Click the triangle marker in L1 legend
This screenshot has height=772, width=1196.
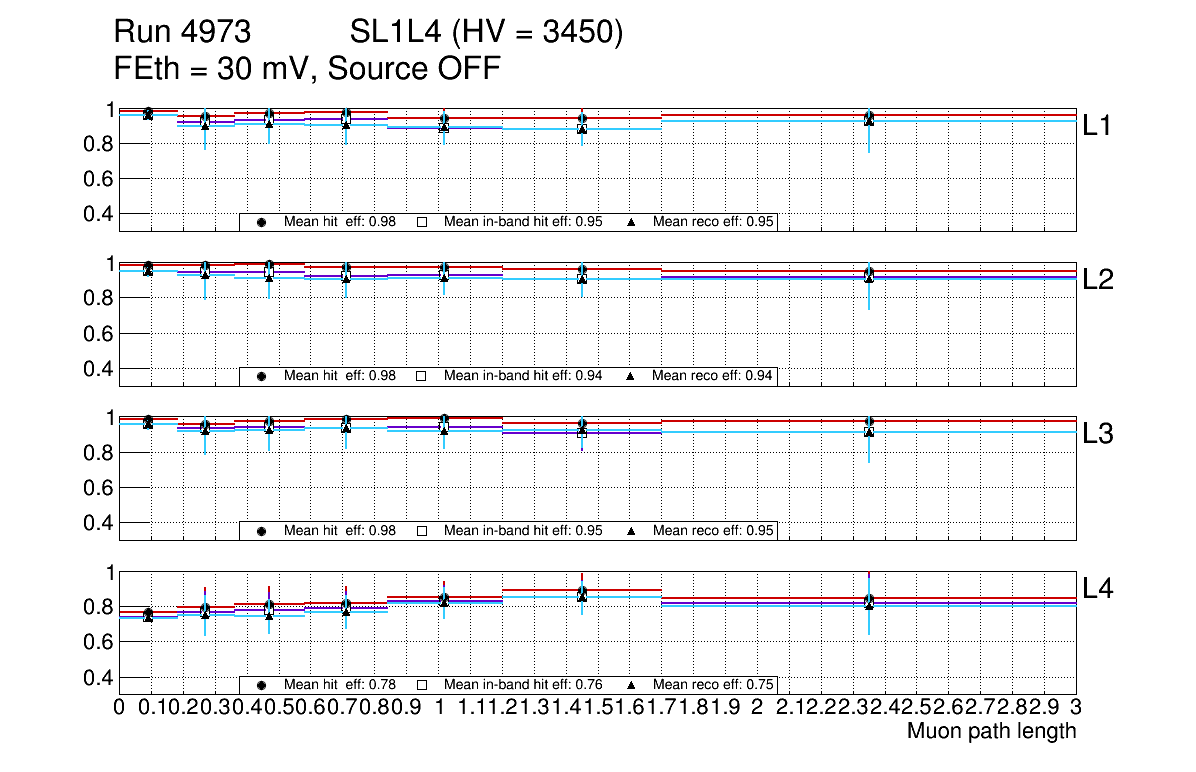[631, 222]
